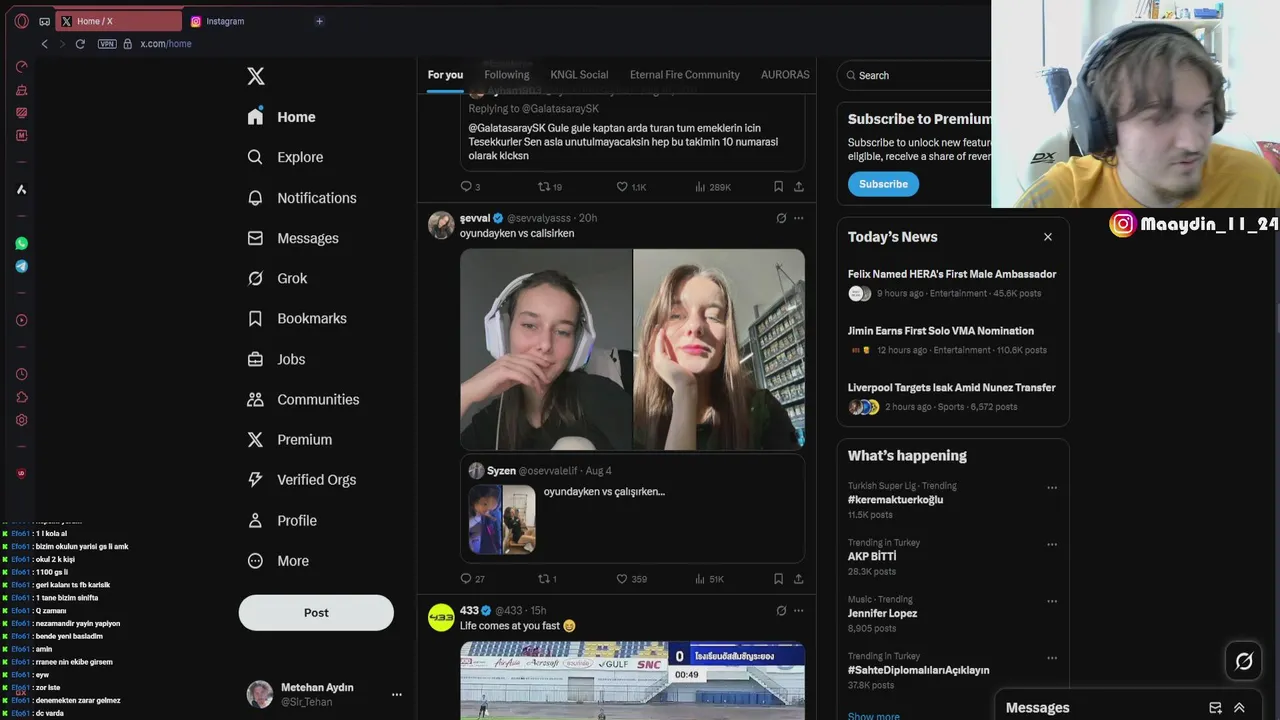This screenshot has height=720, width=1280.
Task: Switch to the For you tab
Action: 445,75
